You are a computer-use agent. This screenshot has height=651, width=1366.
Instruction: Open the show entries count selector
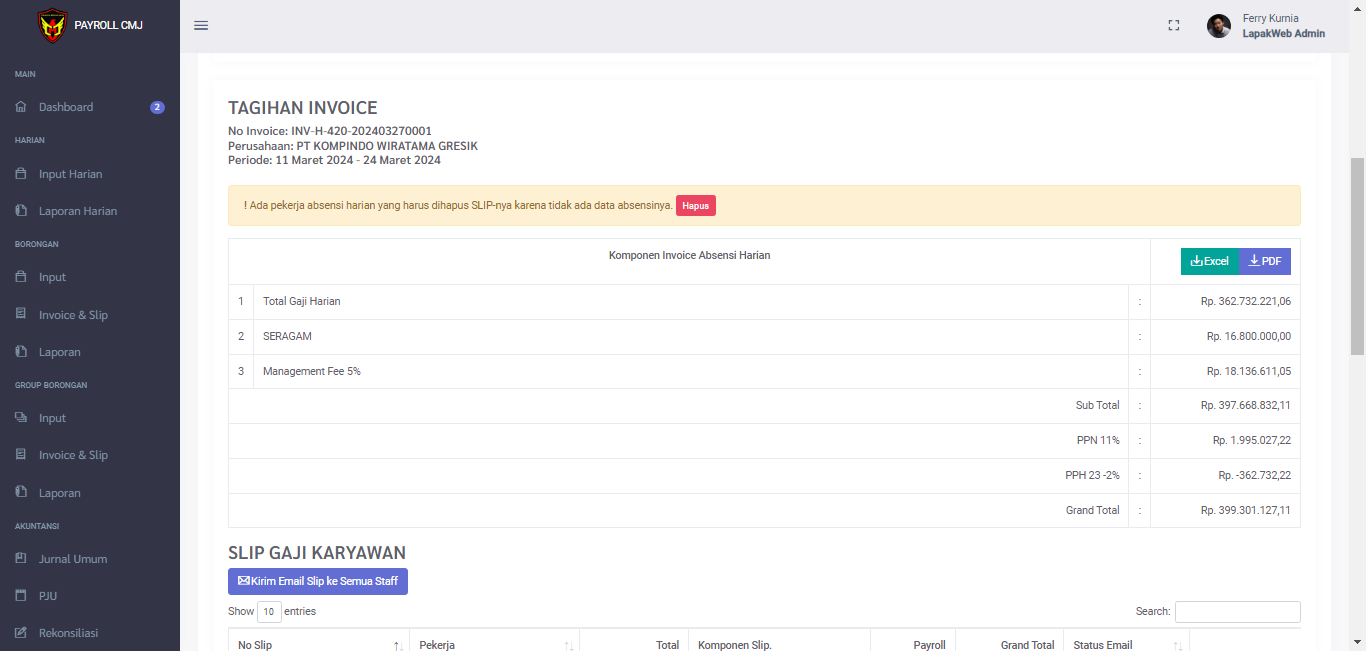(x=269, y=612)
